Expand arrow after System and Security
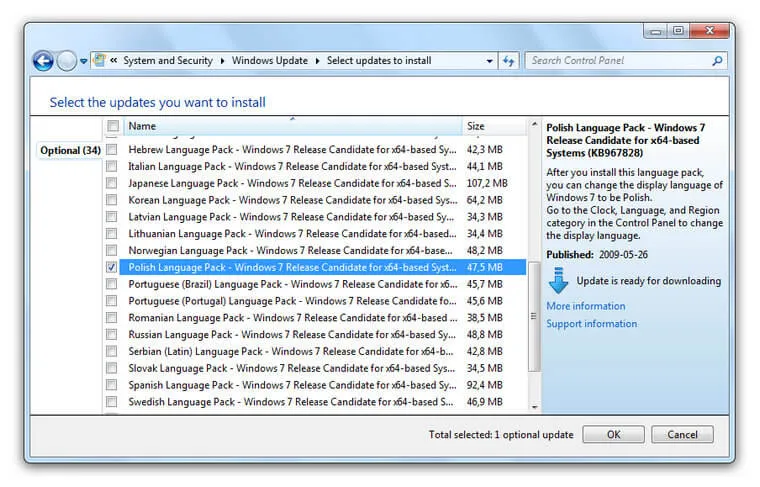 tap(222, 61)
